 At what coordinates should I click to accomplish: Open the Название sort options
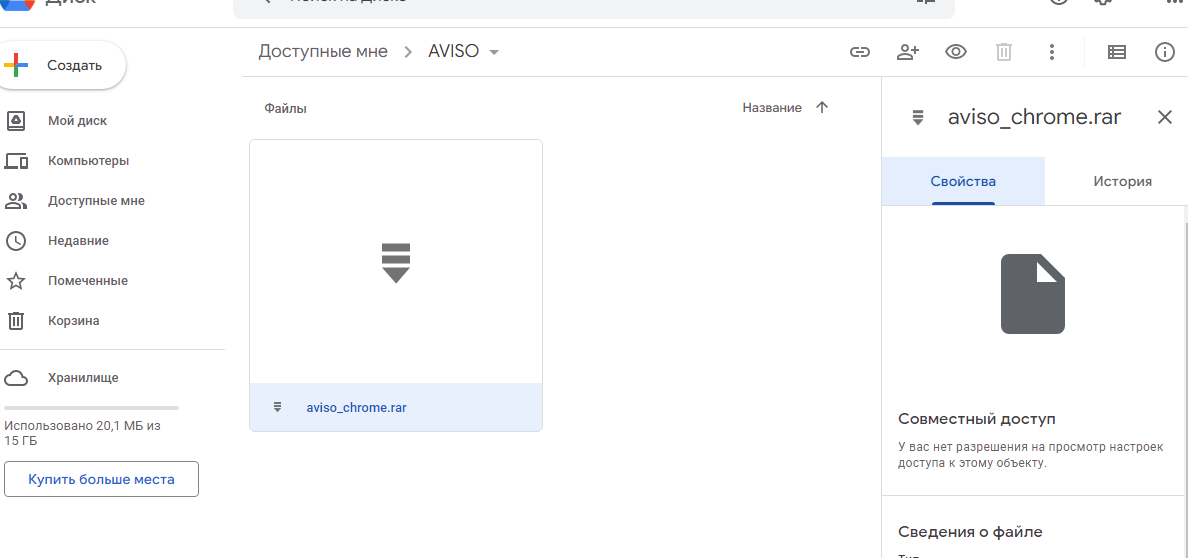(772, 108)
